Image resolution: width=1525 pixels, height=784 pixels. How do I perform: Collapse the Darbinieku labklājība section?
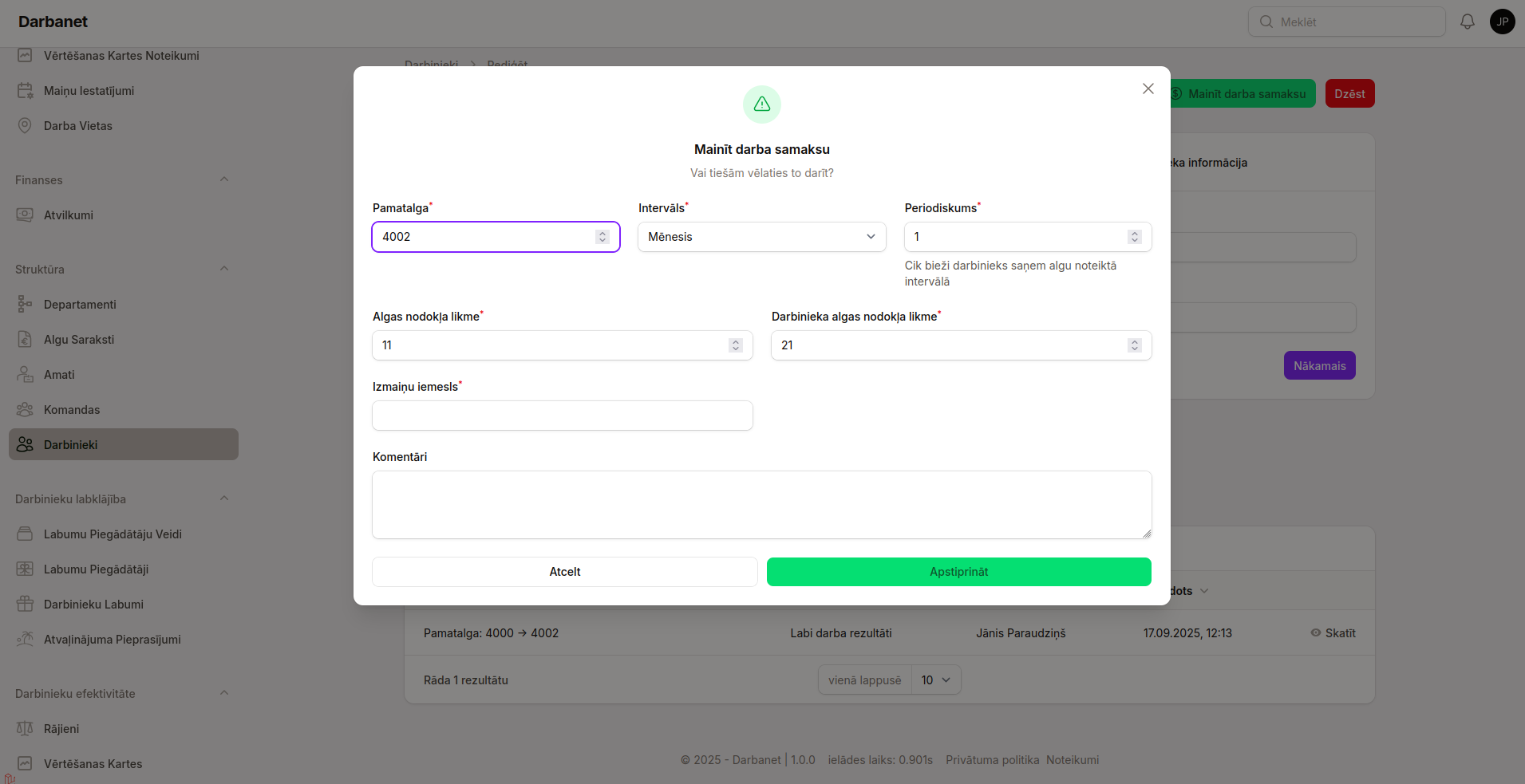click(224, 498)
